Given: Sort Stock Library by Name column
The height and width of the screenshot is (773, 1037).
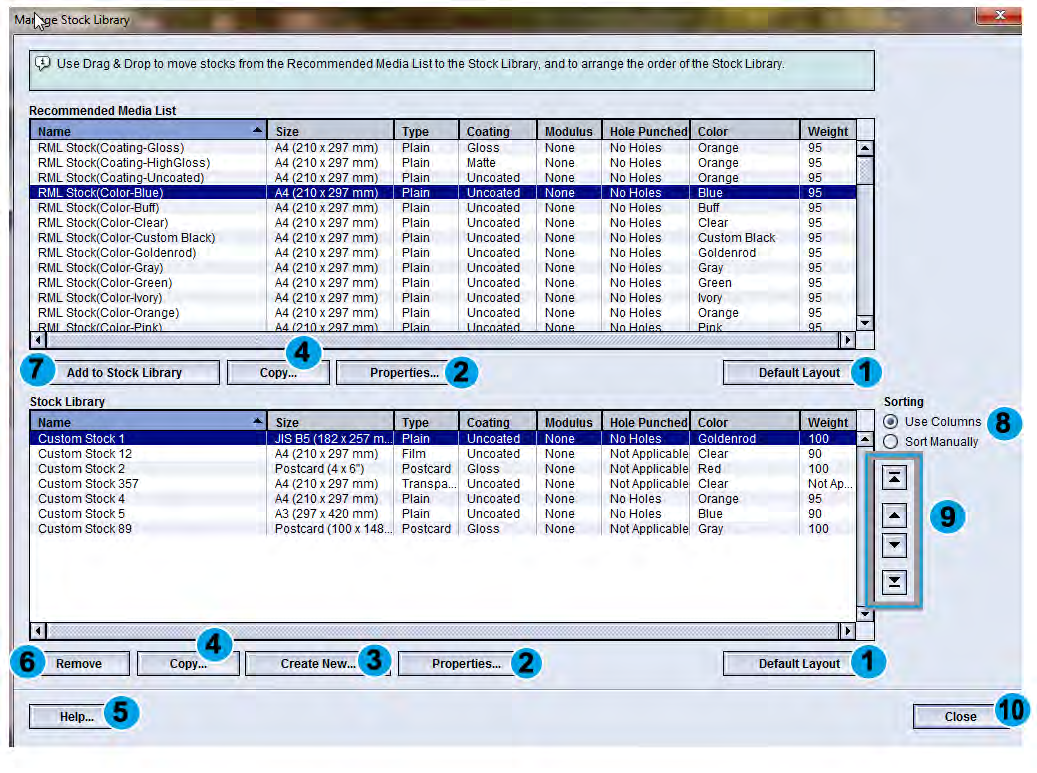Looking at the screenshot, I should click(x=148, y=422).
